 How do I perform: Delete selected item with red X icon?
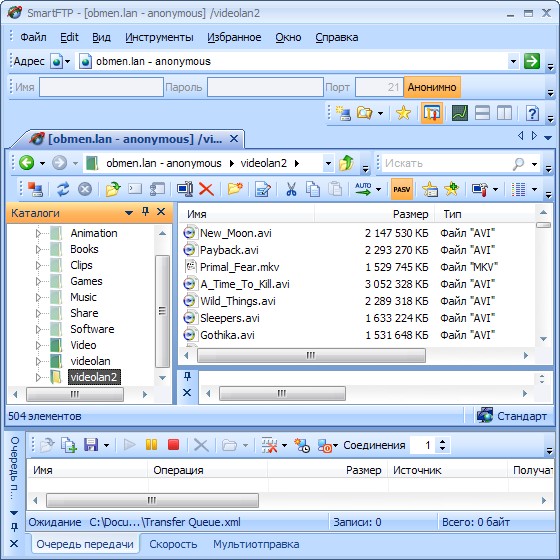(206, 189)
